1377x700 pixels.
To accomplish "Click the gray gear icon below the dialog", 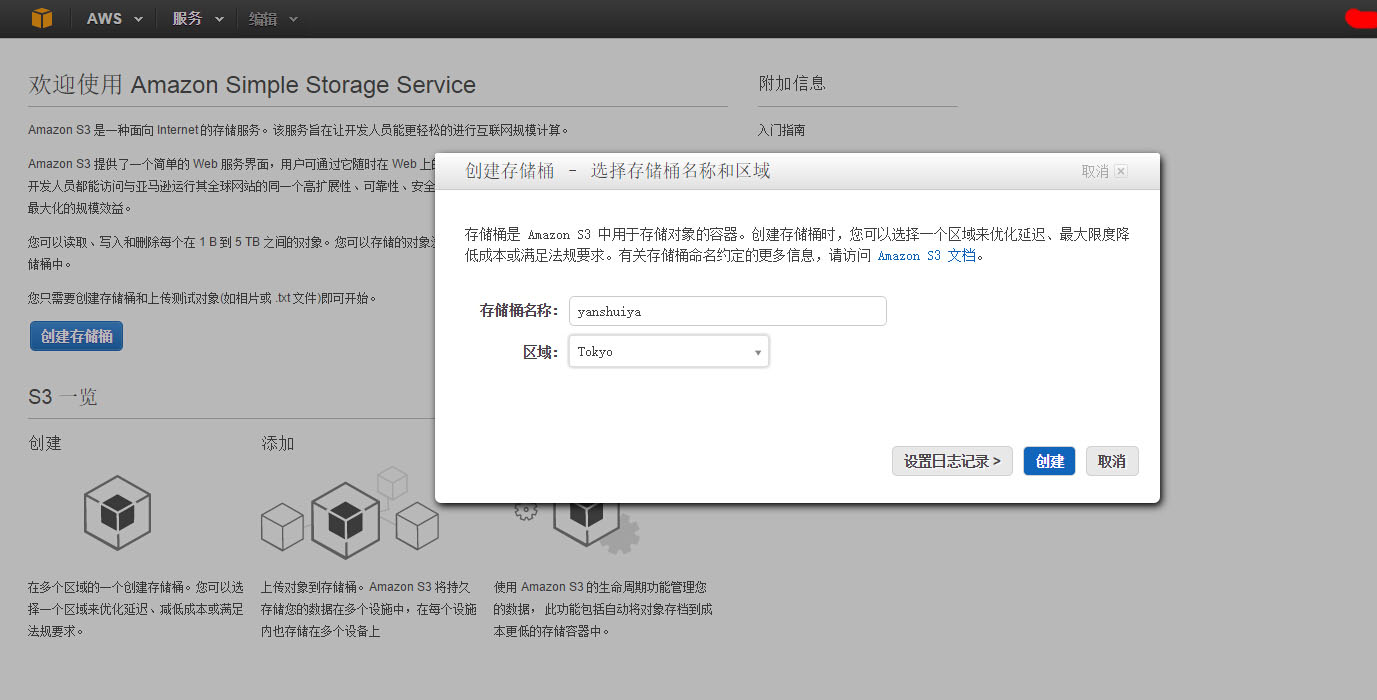I will 623,534.
